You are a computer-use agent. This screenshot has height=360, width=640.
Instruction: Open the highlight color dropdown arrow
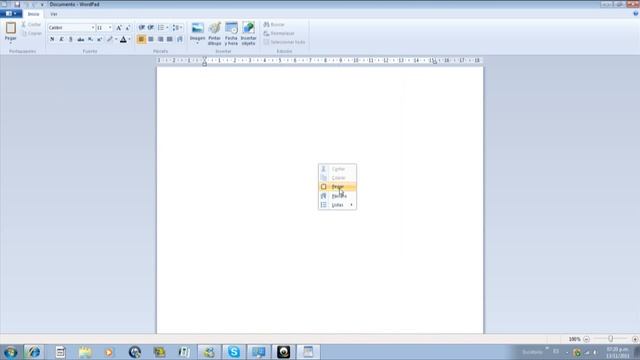tap(116, 39)
